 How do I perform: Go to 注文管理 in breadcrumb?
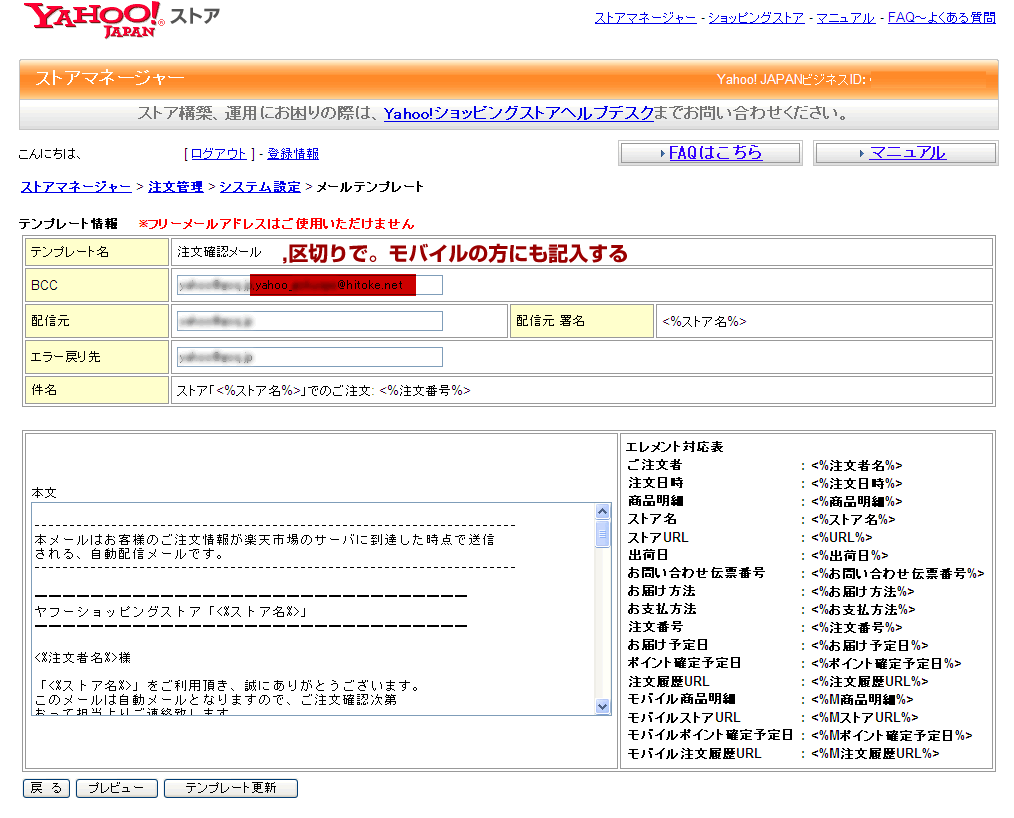175,187
